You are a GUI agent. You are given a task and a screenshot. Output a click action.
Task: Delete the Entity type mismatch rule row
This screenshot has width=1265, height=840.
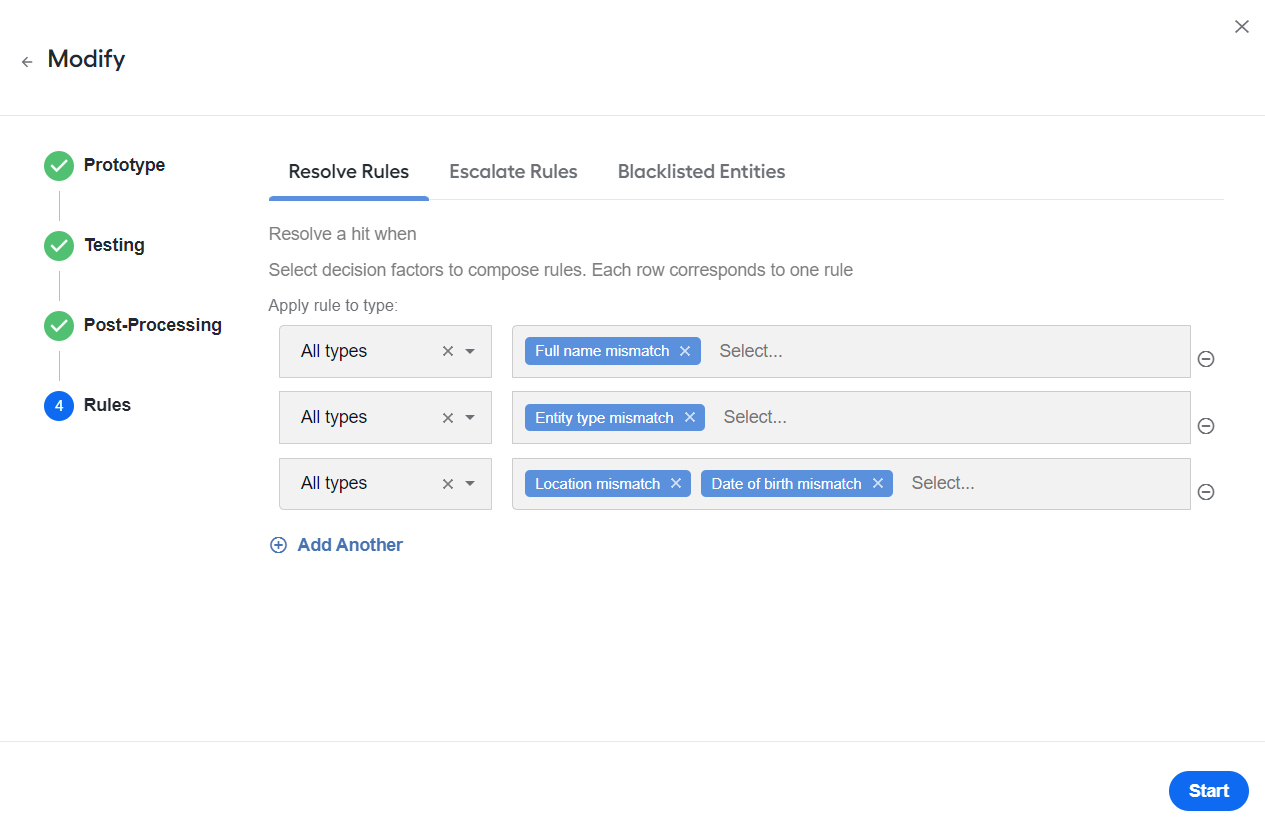[1206, 425]
